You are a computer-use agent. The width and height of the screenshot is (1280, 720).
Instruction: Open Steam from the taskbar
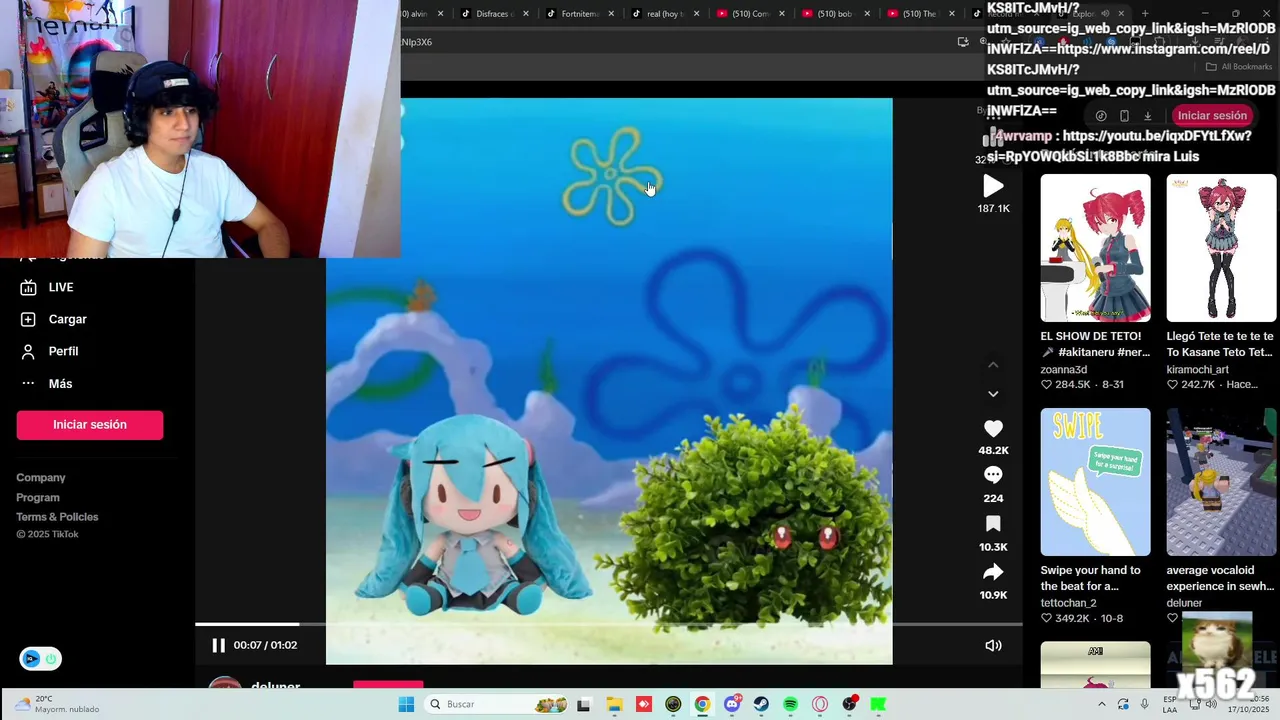tap(761, 704)
